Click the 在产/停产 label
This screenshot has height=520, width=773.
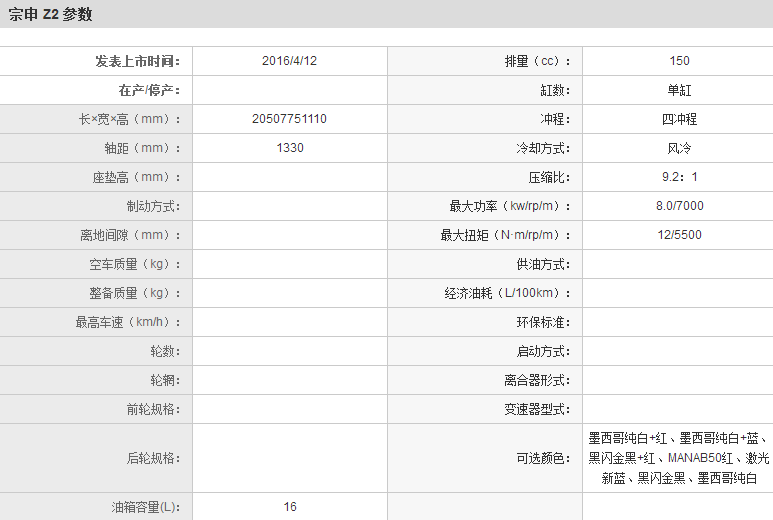[x=150, y=90]
